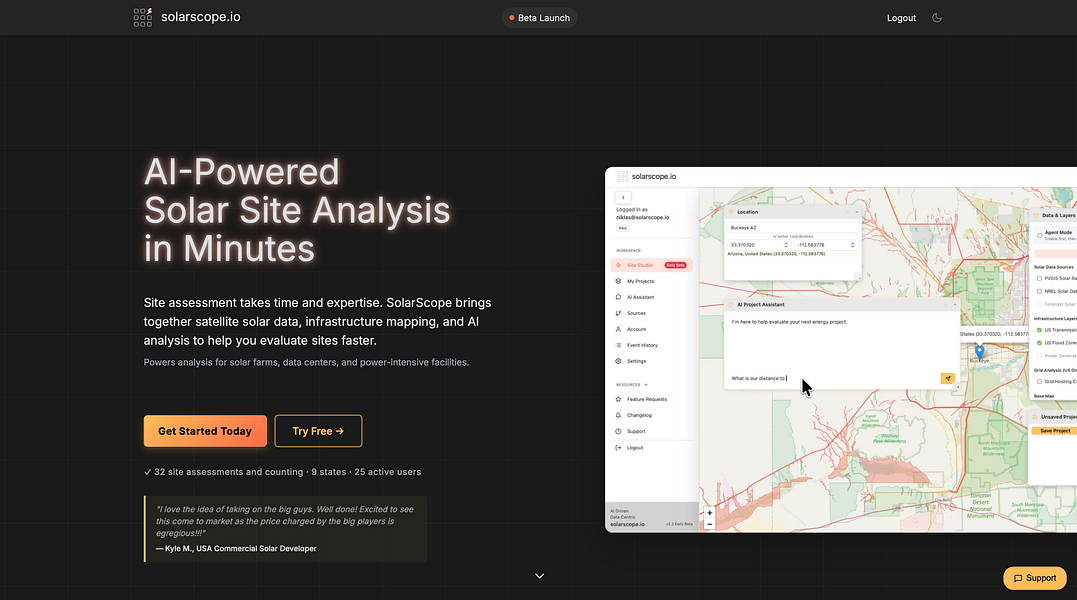Click the longitude stepper arrows

coord(852,245)
